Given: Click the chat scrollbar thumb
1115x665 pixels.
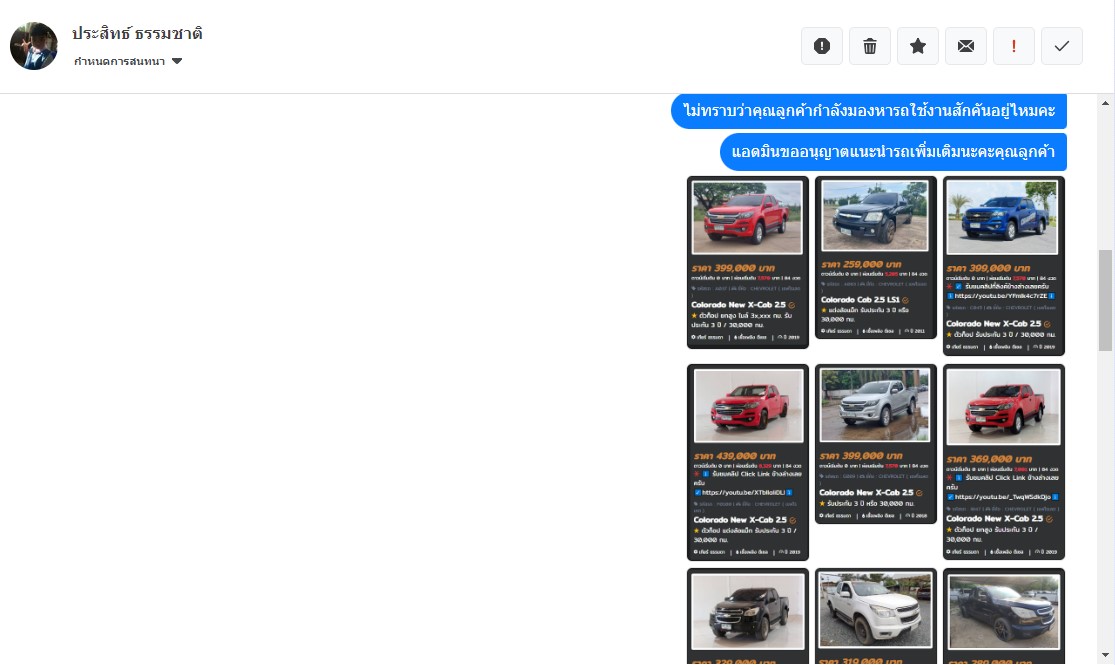Looking at the screenshot, I should point(1105,300).
